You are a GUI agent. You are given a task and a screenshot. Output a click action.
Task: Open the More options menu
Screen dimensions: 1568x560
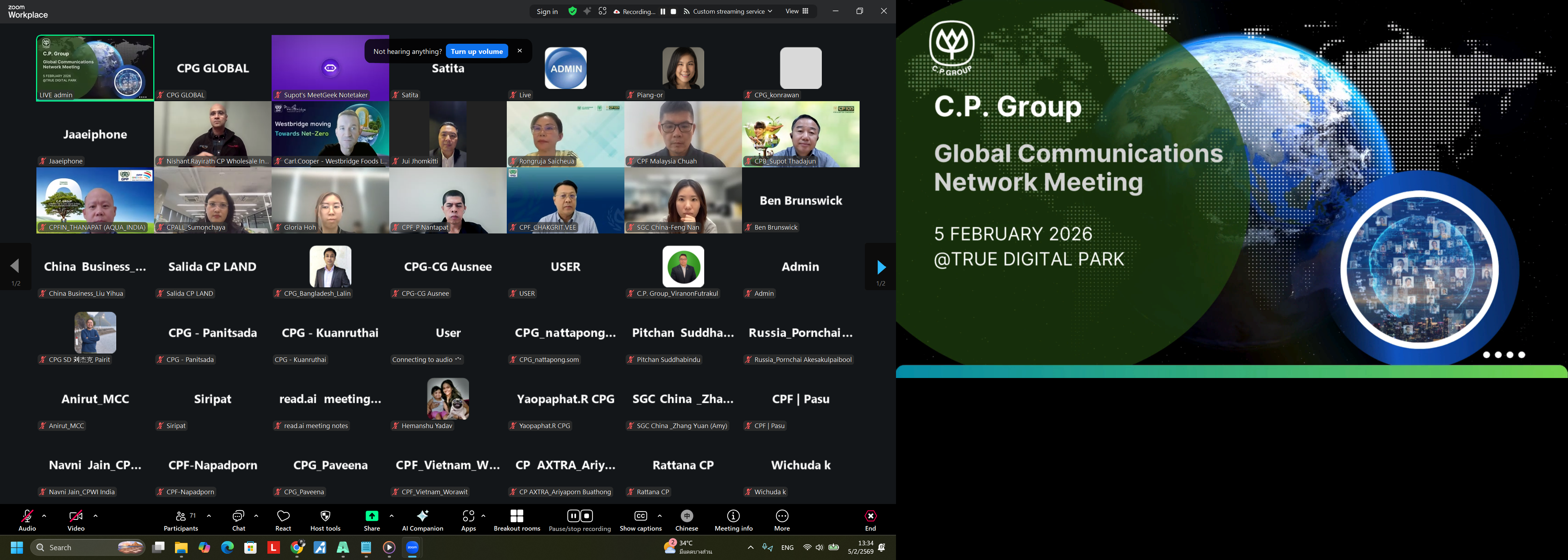point(782,520)
